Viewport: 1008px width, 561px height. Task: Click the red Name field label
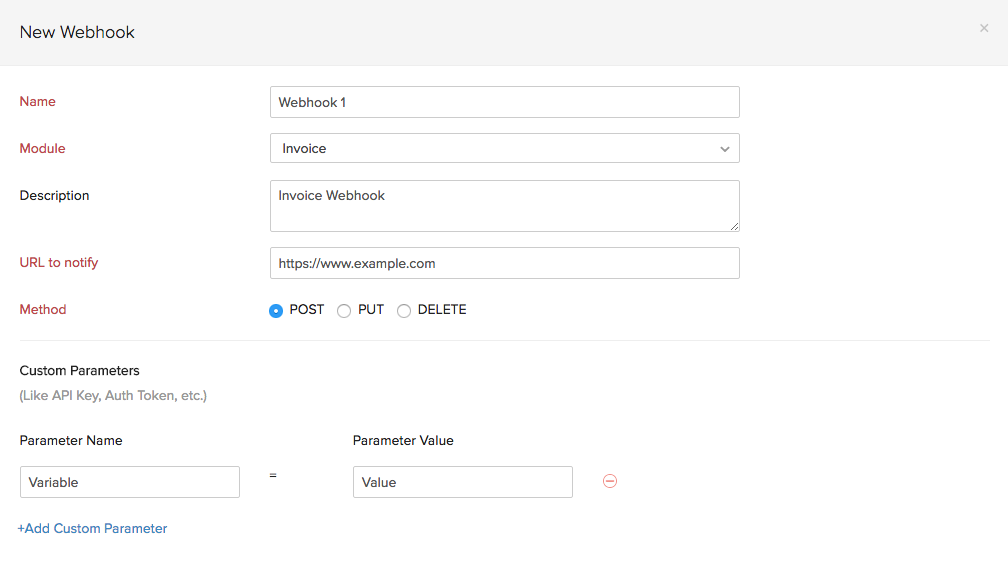pos(38,101)
